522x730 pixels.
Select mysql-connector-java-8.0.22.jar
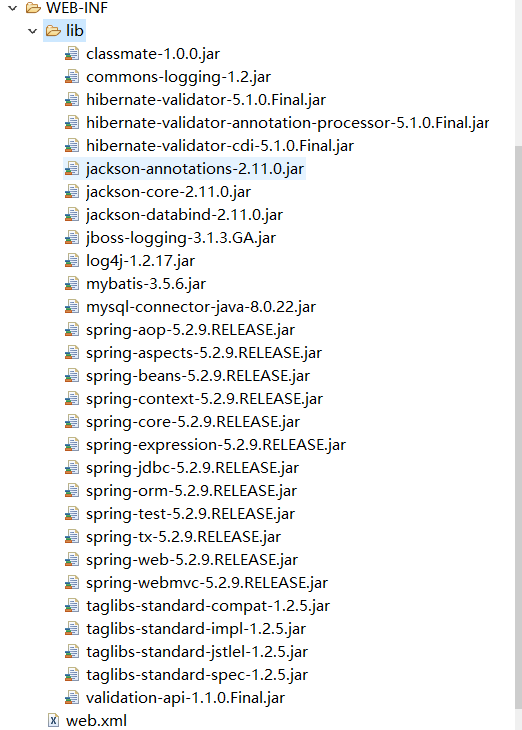[201, 307]
